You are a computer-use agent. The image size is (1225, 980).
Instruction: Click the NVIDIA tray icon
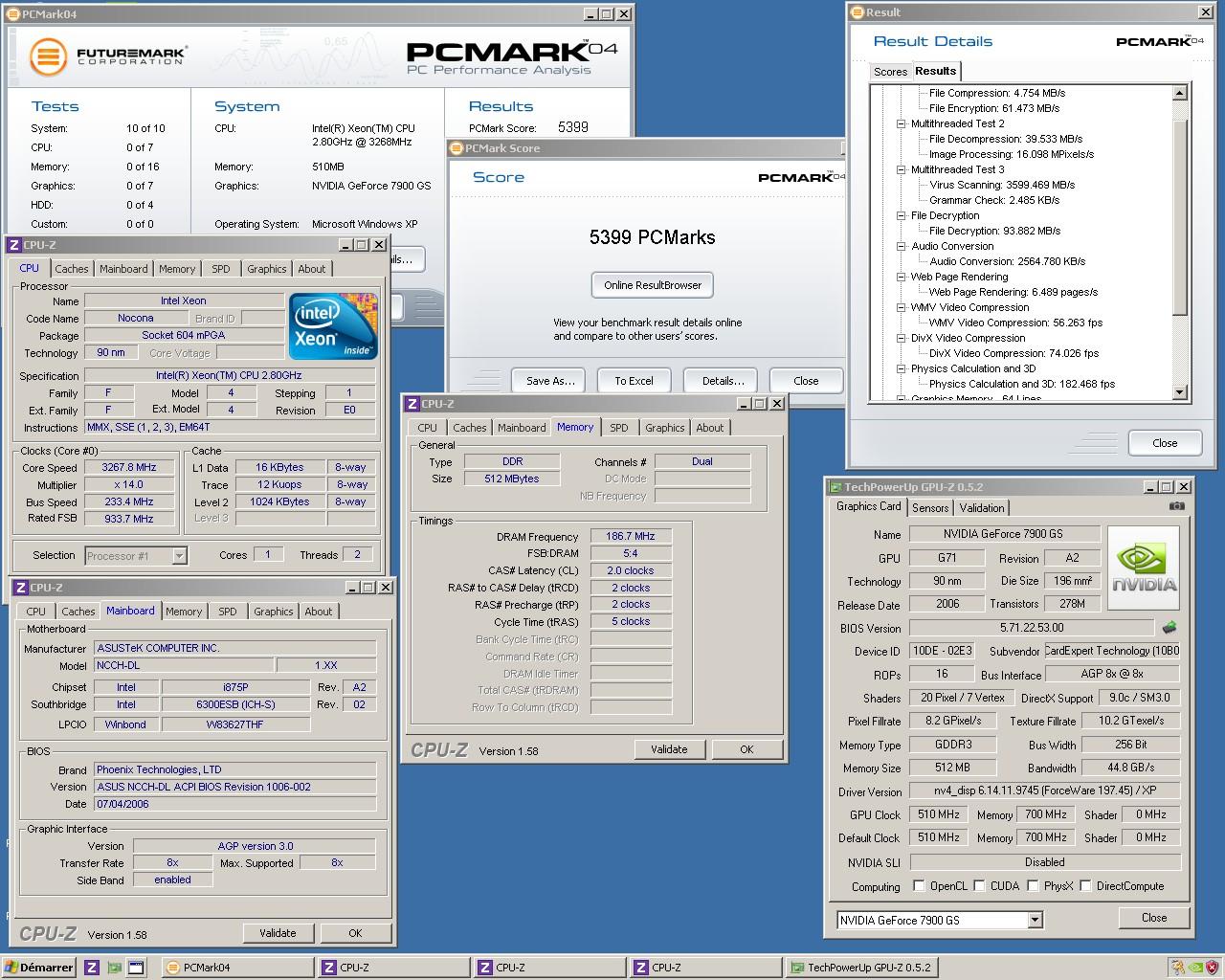coord(1193,968)
